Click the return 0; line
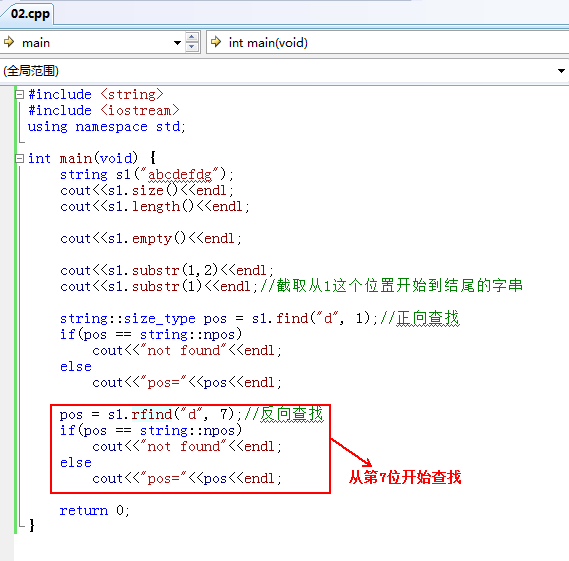The width and height of the screenshot is (569, 561). pos(94,511)
